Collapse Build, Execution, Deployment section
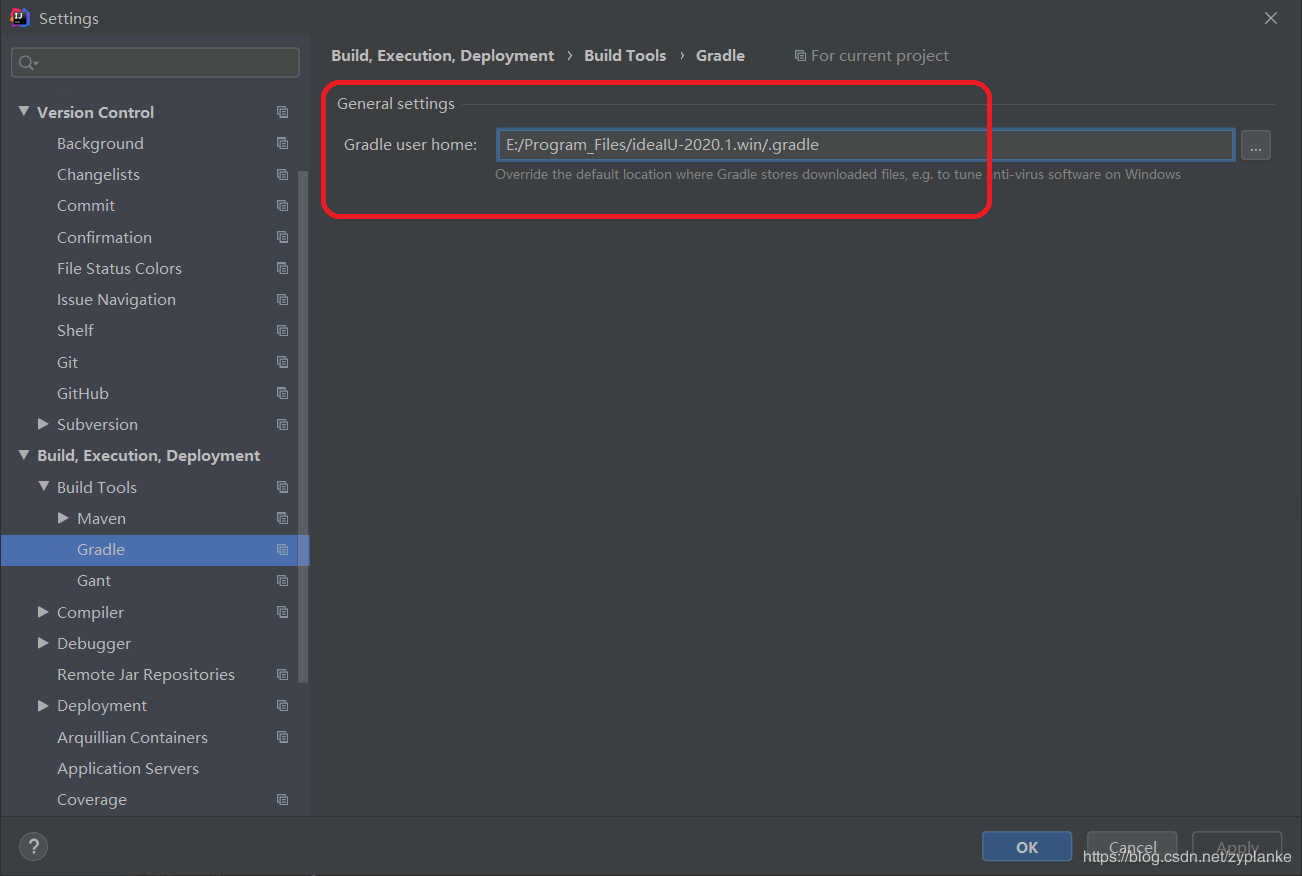 [x=24, y=455]
